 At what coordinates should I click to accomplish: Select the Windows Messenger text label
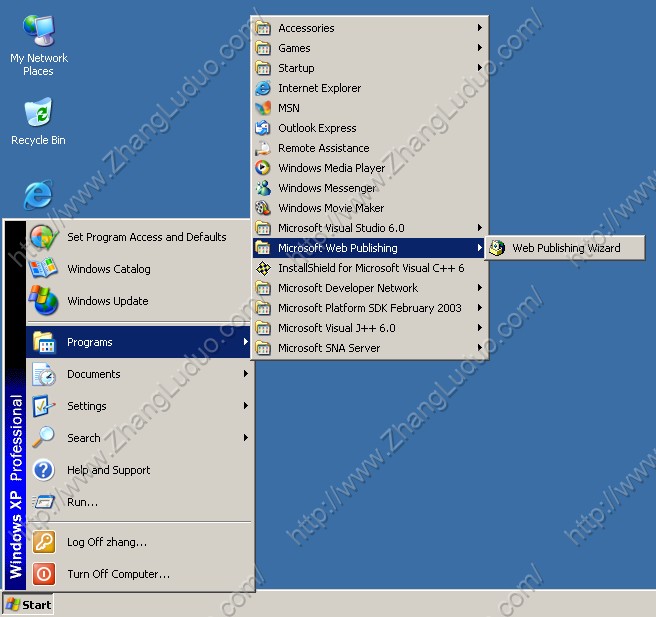[327, 188]
